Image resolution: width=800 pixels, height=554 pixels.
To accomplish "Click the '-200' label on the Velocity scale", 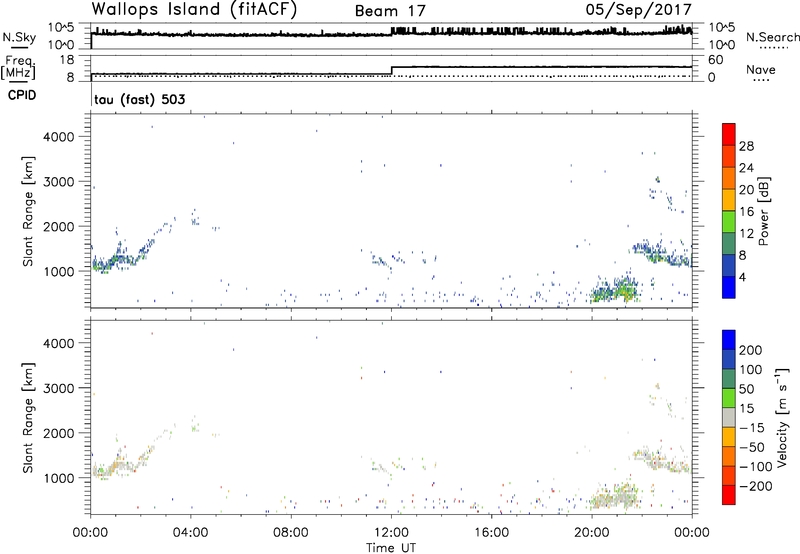I will pyautogui.click(x=756, y=486).
